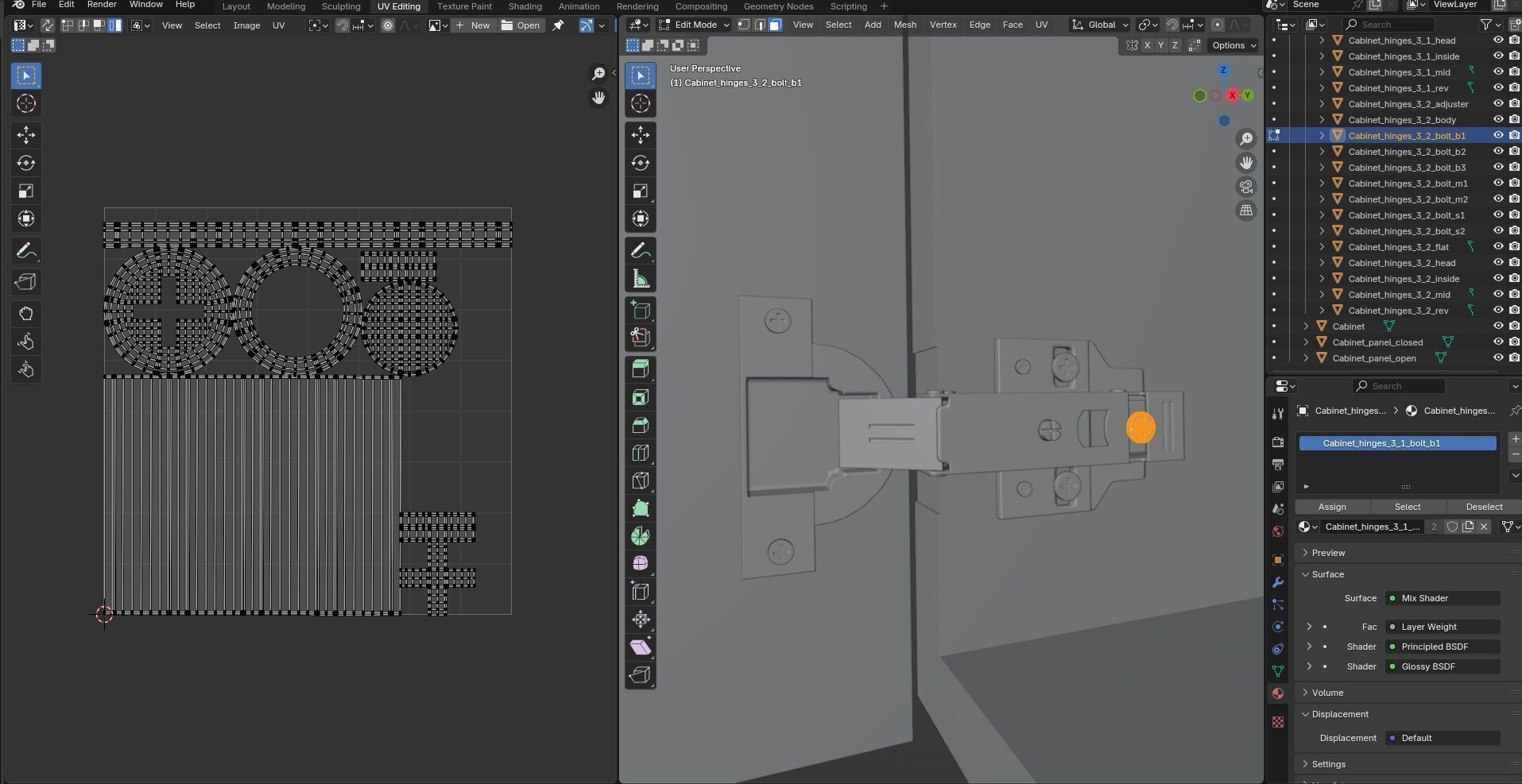
Task: Select the Poly Build tool
Action: point(641,508)
